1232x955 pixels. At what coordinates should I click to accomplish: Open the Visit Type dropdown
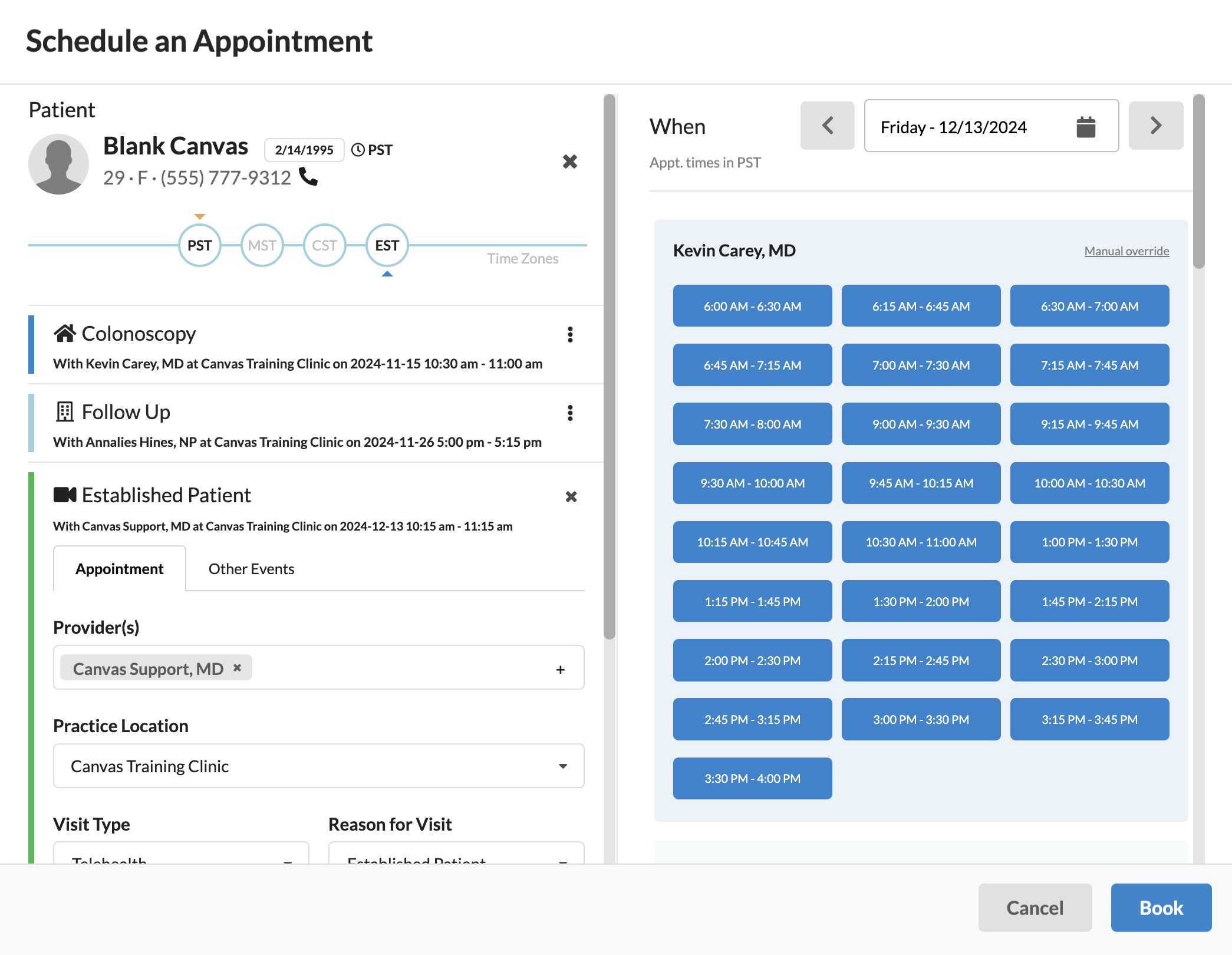pos(181,855)
